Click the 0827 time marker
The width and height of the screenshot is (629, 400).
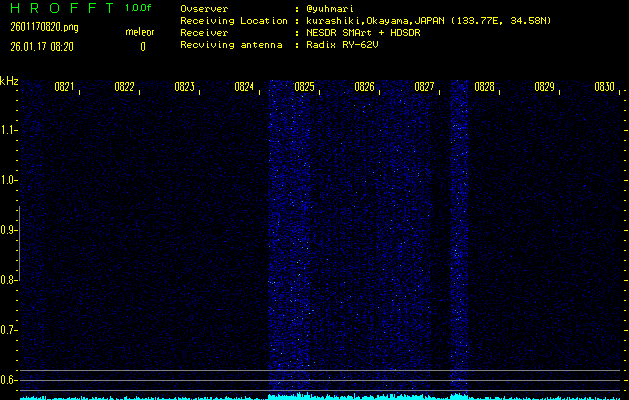424,87
